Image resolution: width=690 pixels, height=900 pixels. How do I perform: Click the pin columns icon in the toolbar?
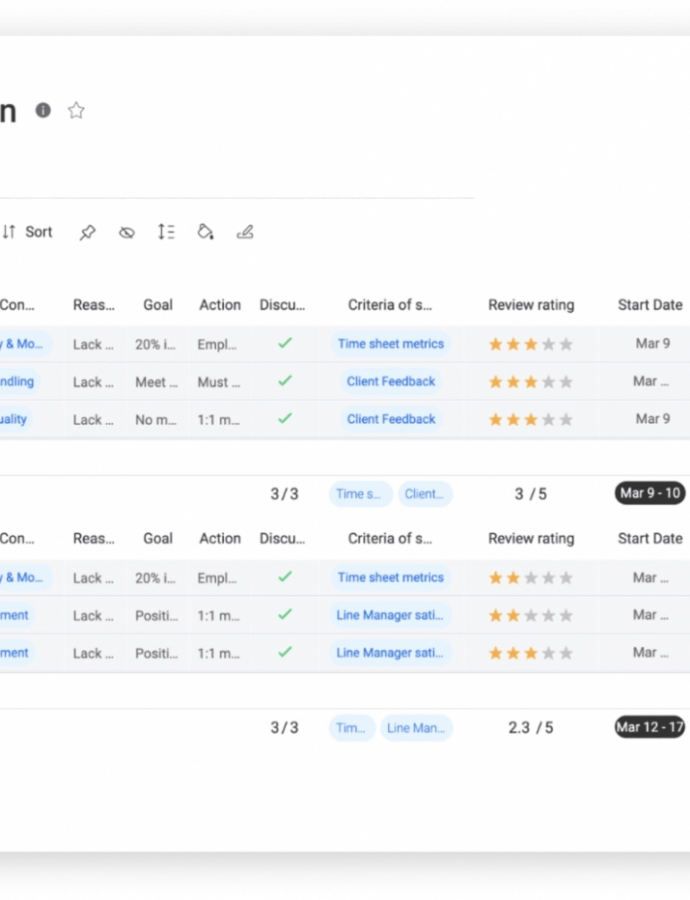click(x=88, y=232)
